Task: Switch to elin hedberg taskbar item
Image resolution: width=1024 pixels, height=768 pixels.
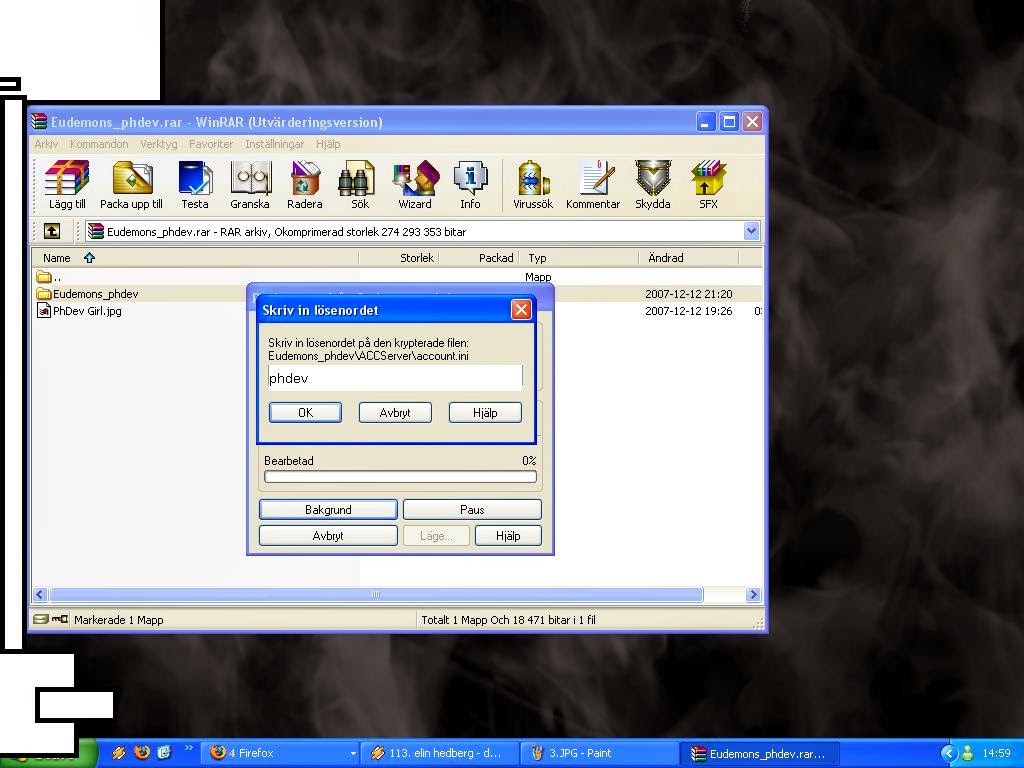Action: point(440,753)
